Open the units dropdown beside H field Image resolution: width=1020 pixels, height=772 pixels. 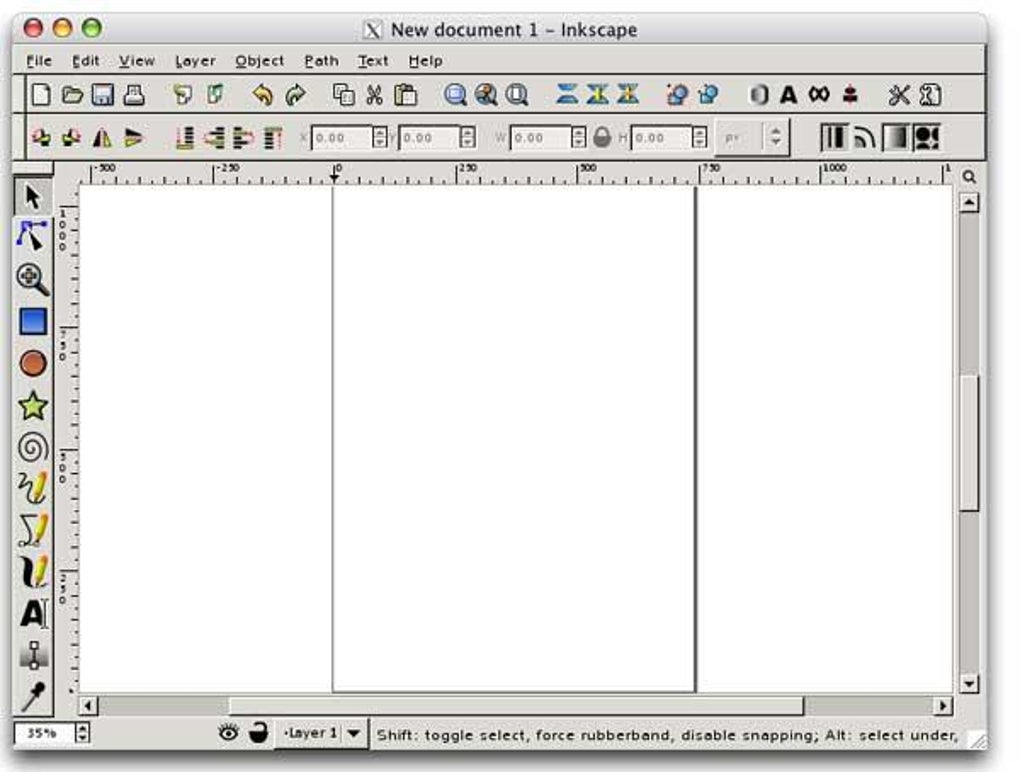point(753,137)
